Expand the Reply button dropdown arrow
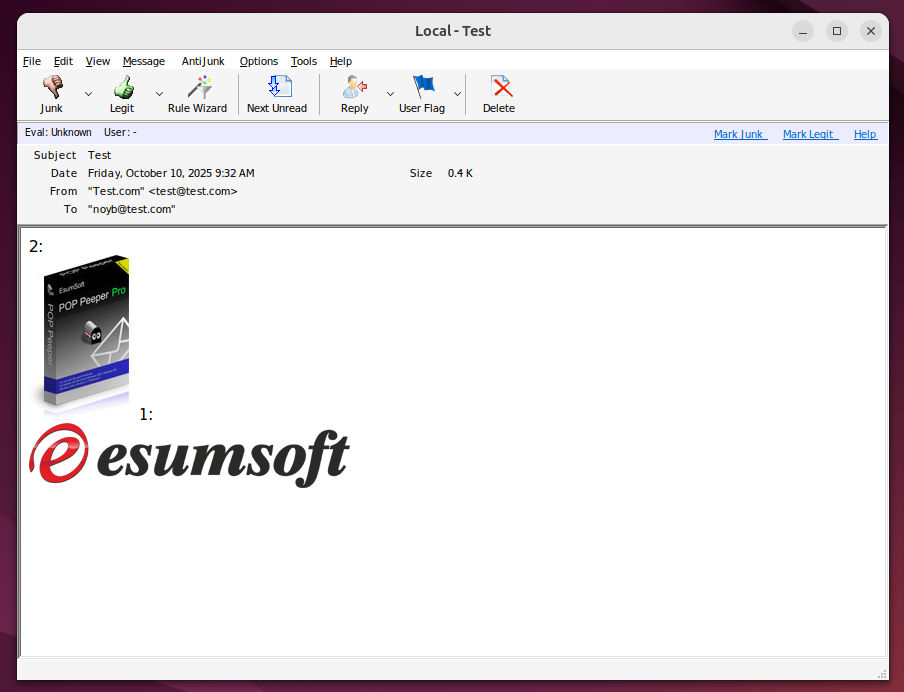This screenshot has height=692, width=904. click(390, 94)
